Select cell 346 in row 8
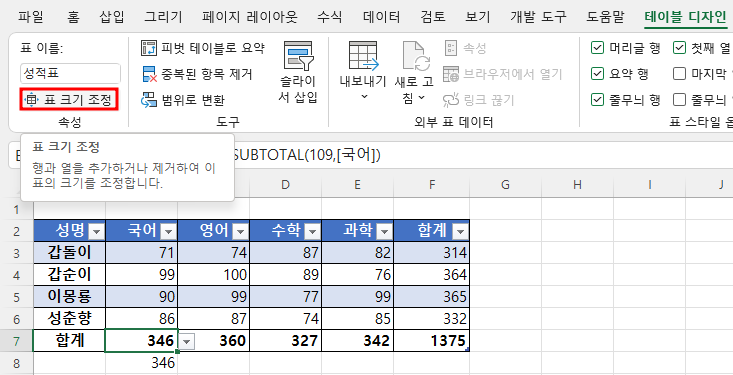The height and width of the screenshot is (375, 733). tap(142, 363)
